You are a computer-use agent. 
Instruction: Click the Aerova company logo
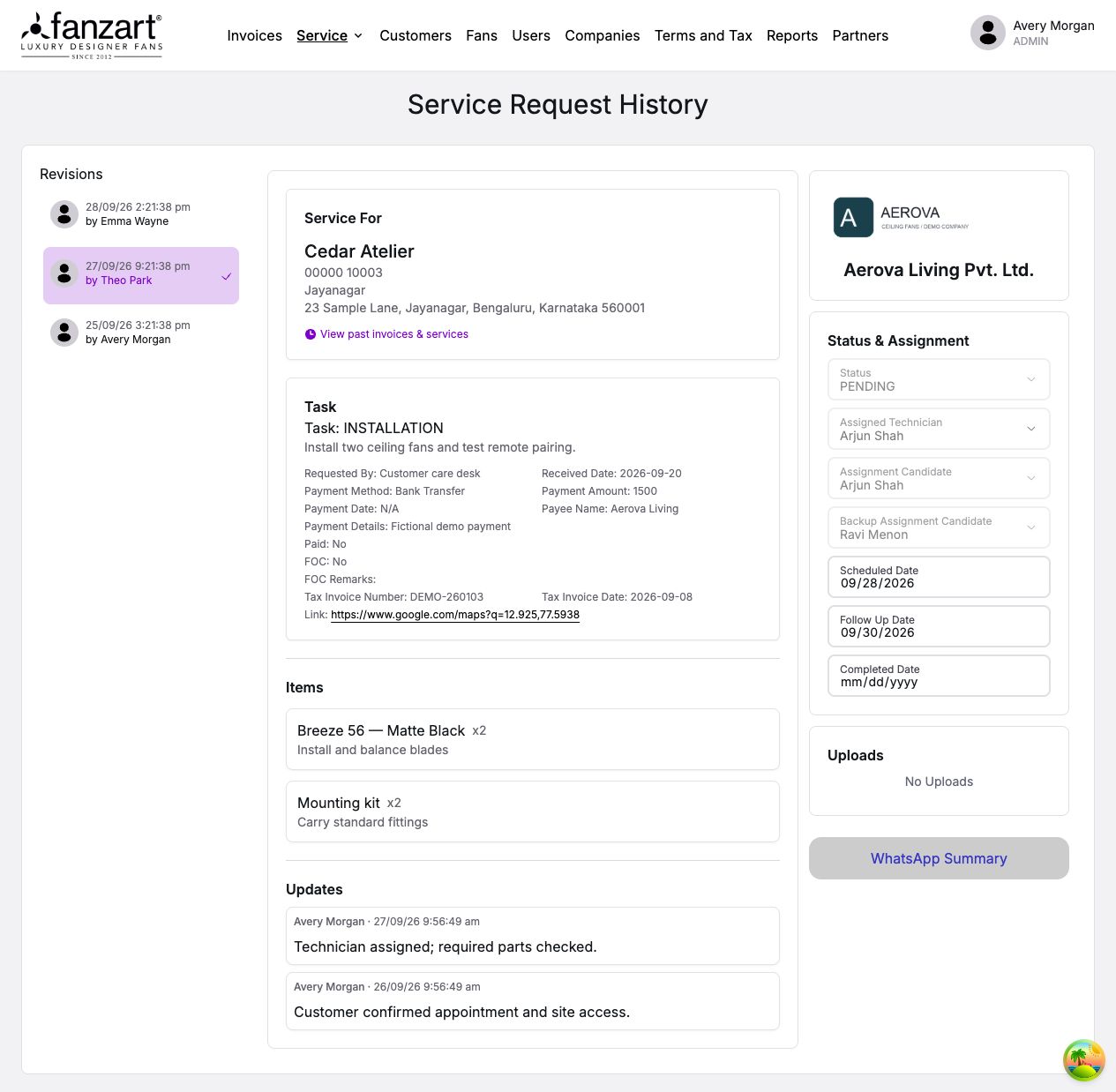[x=901, y=217]
